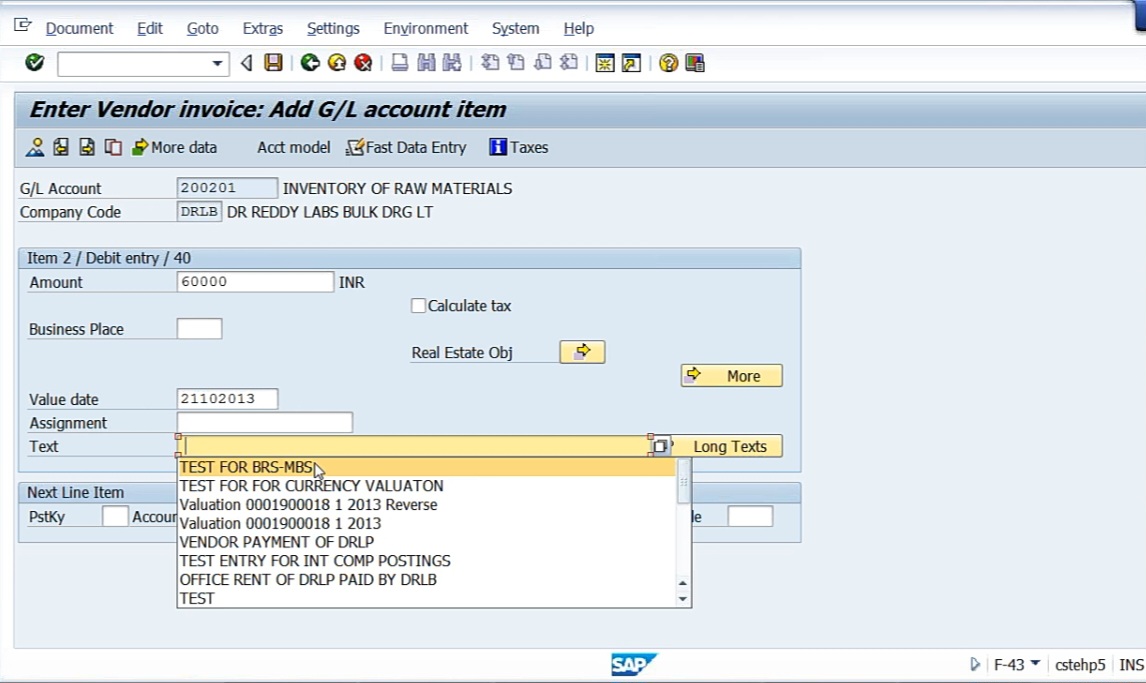Open the Settings menu

point(333,28)
